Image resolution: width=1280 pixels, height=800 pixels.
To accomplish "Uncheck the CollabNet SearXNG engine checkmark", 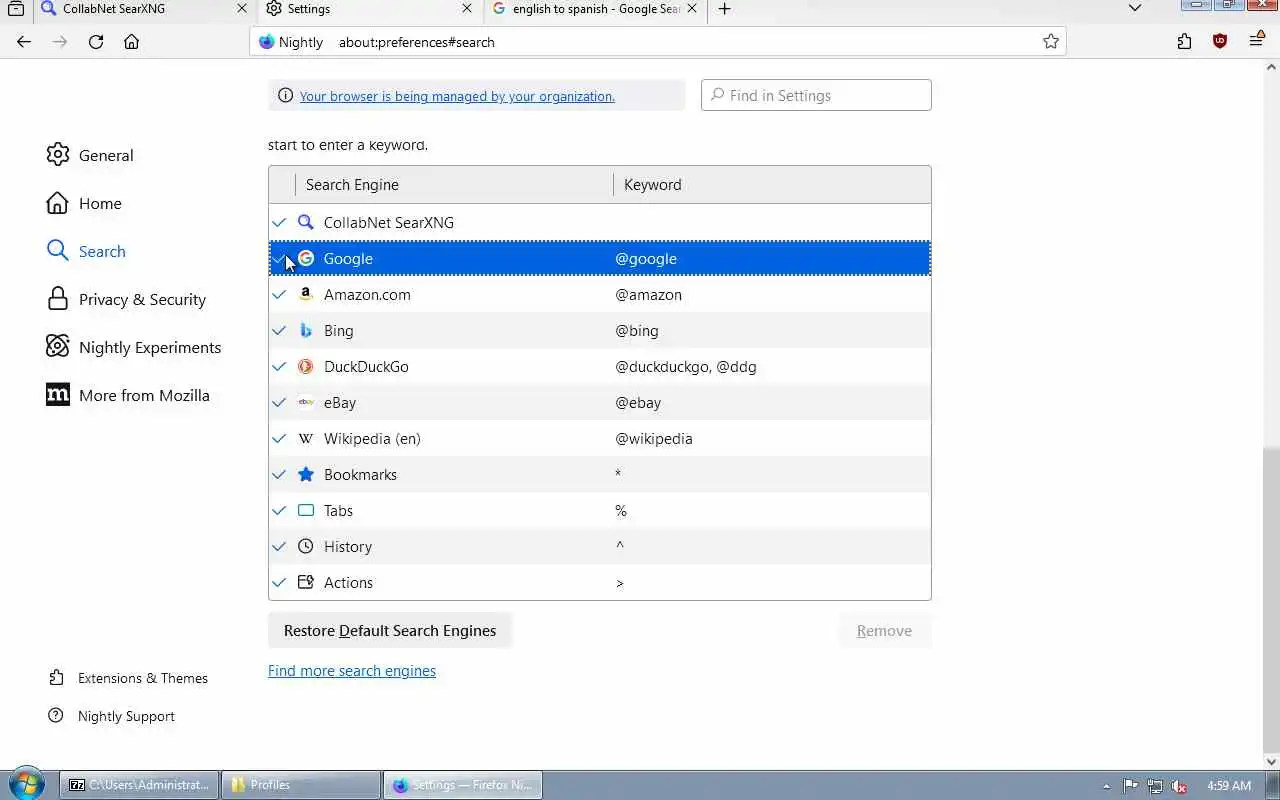I will [279, 222].
